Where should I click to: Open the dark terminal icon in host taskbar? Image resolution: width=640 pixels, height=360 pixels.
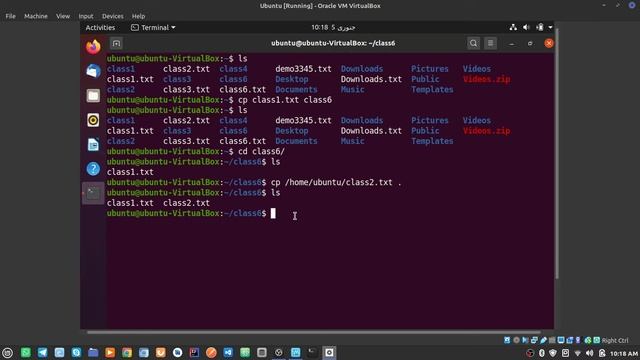click(312, 353)
